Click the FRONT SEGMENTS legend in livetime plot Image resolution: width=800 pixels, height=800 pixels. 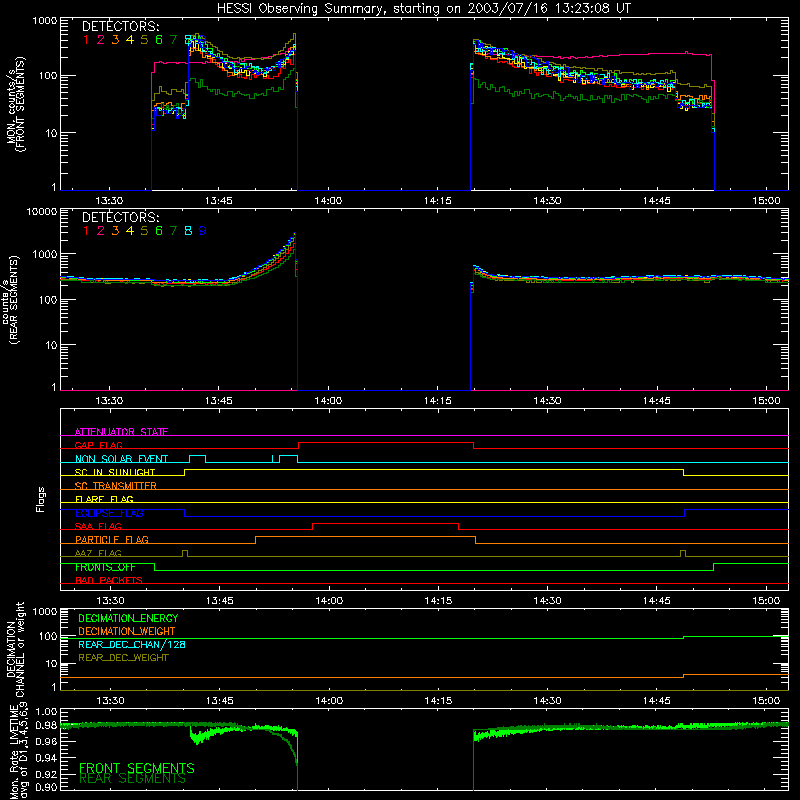pyautogui.click(x=137, y=768)
